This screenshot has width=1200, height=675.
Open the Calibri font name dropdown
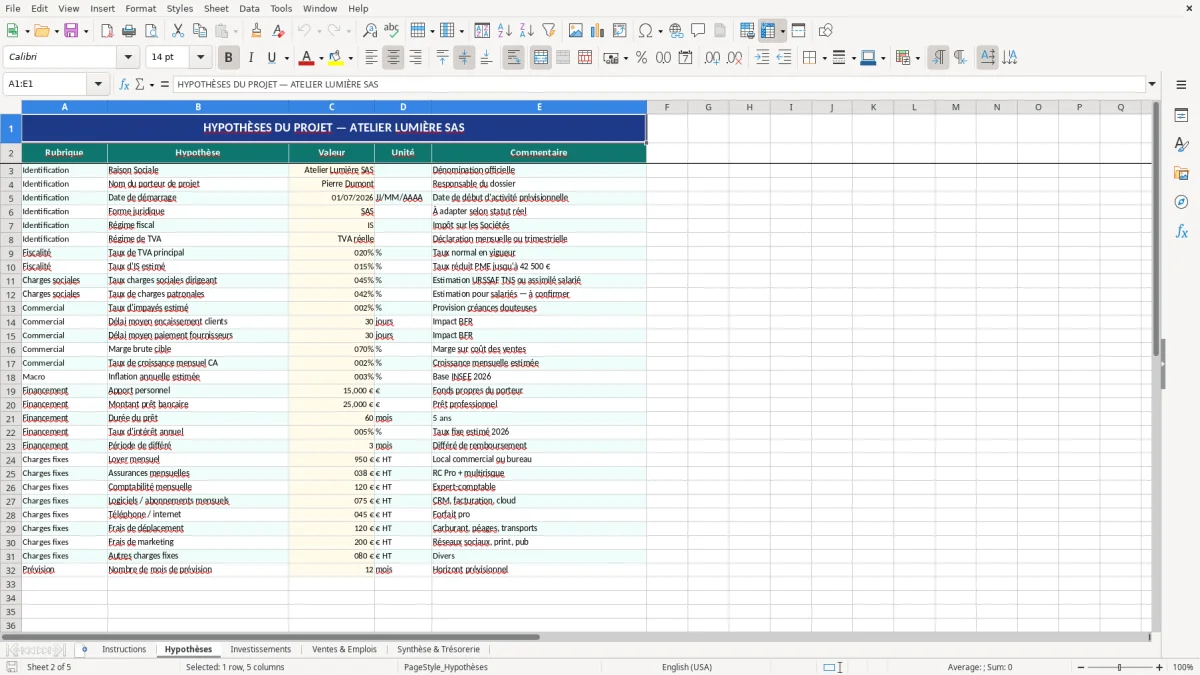tap(128, 58)
